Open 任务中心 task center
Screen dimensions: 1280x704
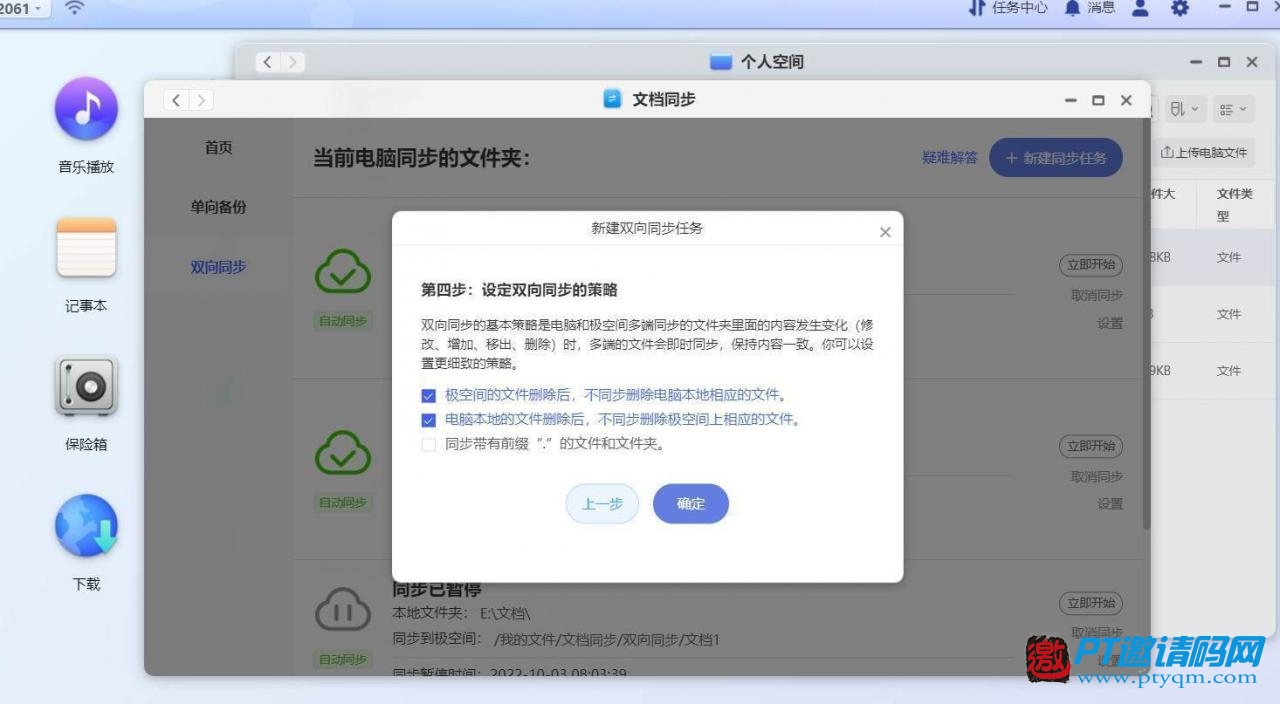point(1008,8)
